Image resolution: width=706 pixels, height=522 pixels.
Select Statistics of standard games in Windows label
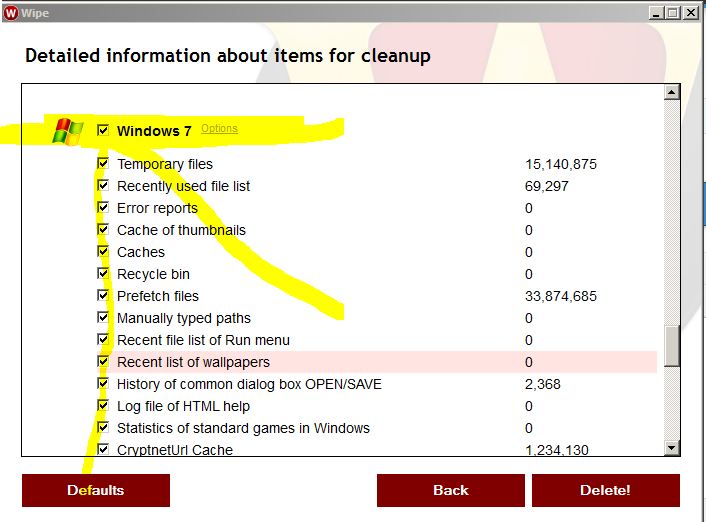(x=243, y=428)
